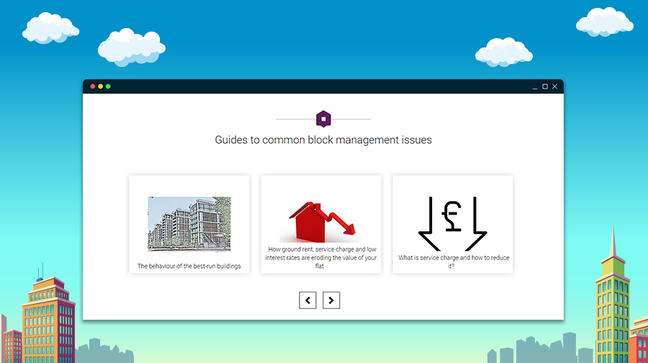Close the window with the X icon
The image size is (648, 363).
555,86
